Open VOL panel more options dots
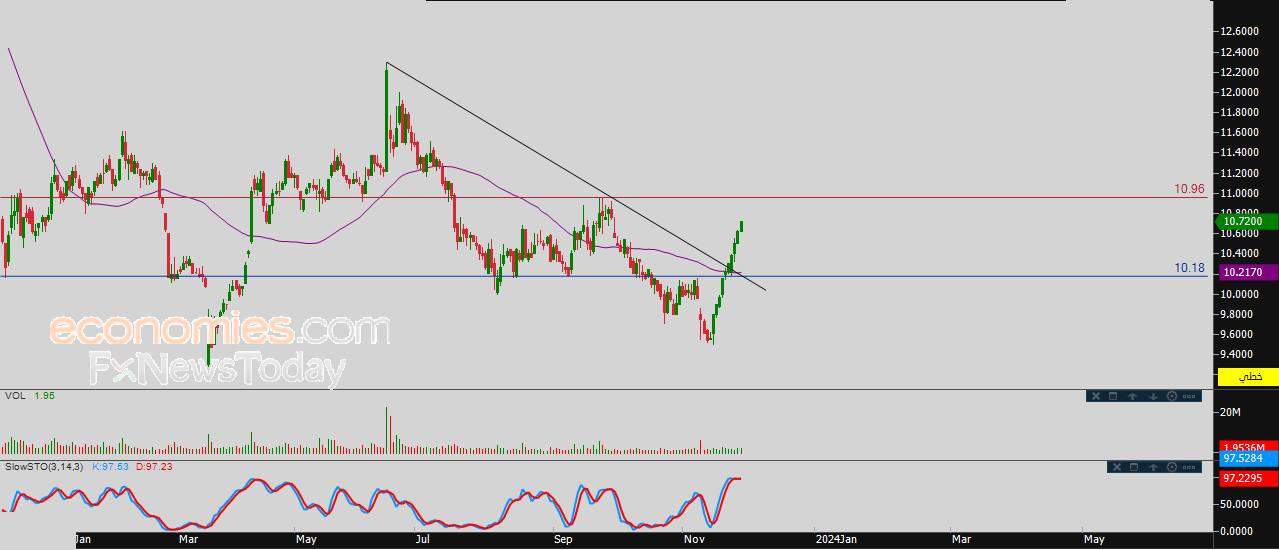Viewport: 1279px width, 550px height. coord(1189,396)
